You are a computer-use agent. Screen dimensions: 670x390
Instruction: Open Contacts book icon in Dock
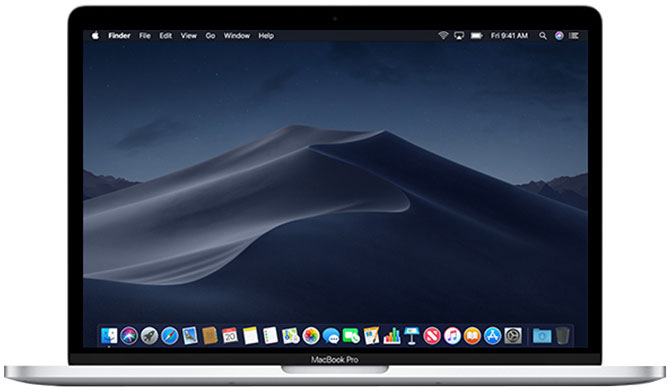pyautogui.click(x=210, y=336)
